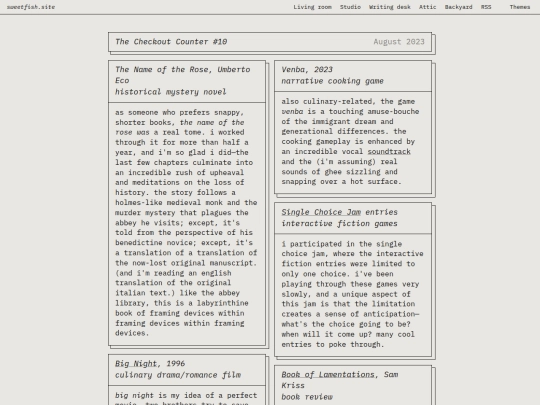Viewport: 540px width, 405px height.
Task: Click the 'amuse-bouche' text in Venba review
Action: point(393,112)
